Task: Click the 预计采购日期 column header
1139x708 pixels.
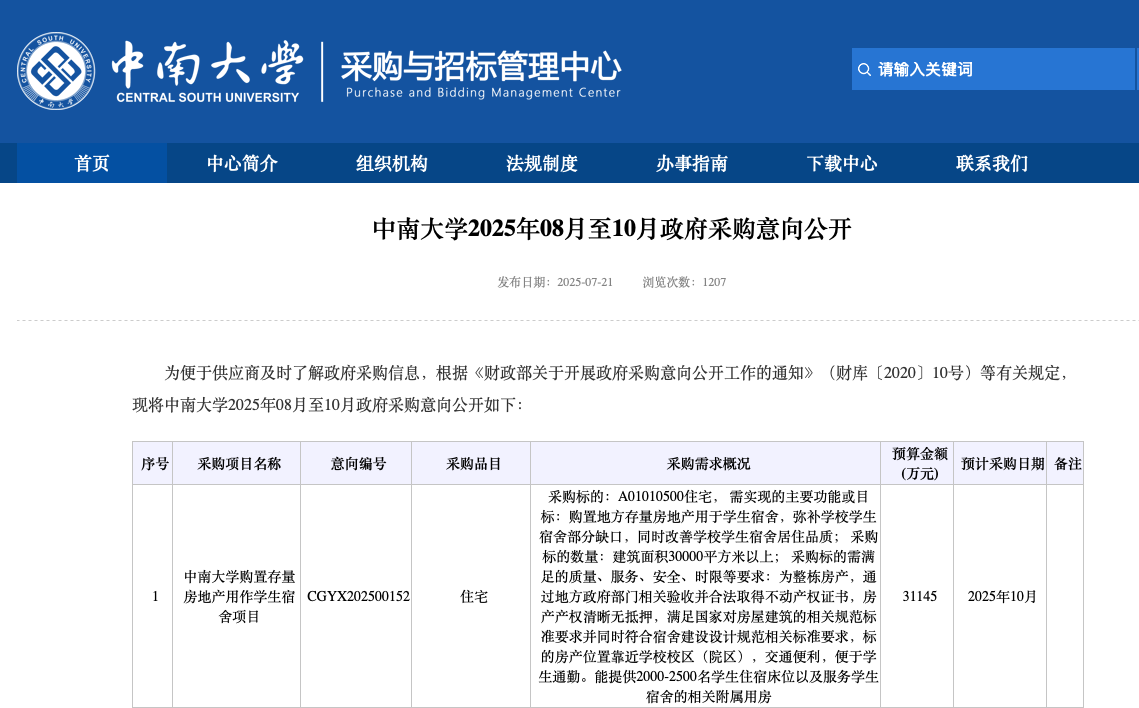Action: click(x=1002, y=463)
